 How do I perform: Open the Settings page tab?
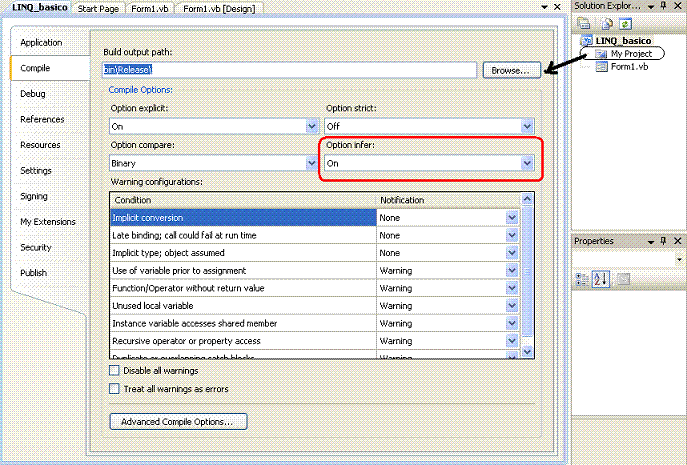36,170
